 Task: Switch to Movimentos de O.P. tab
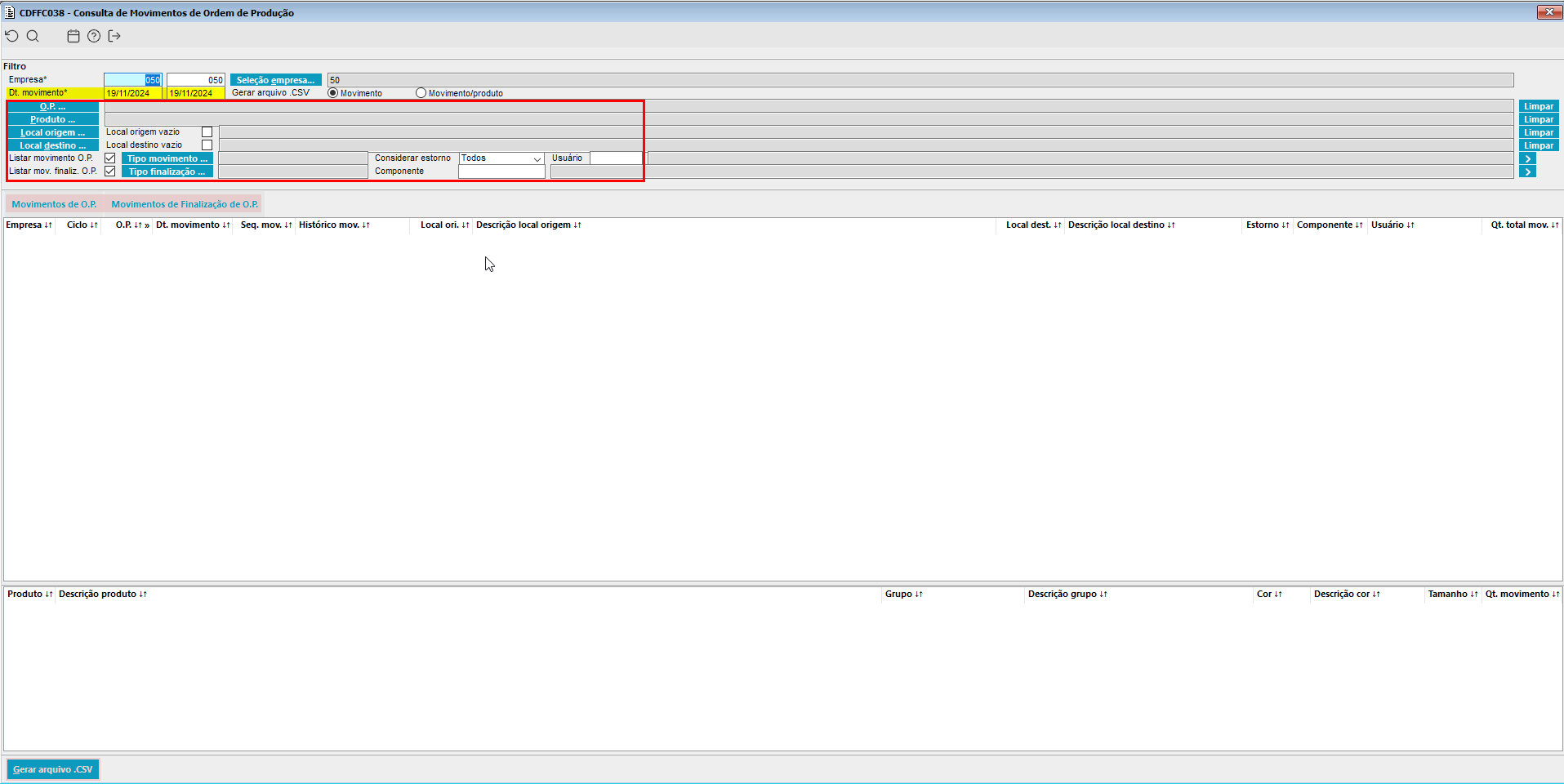click(54, 204)
